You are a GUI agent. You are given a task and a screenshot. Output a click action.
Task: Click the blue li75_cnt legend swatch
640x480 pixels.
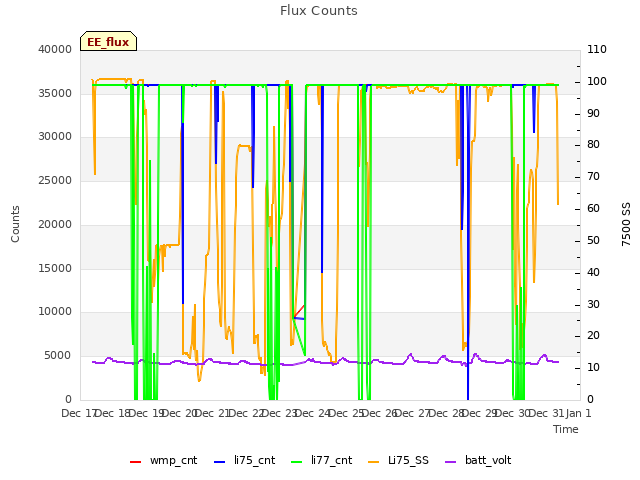220,462
